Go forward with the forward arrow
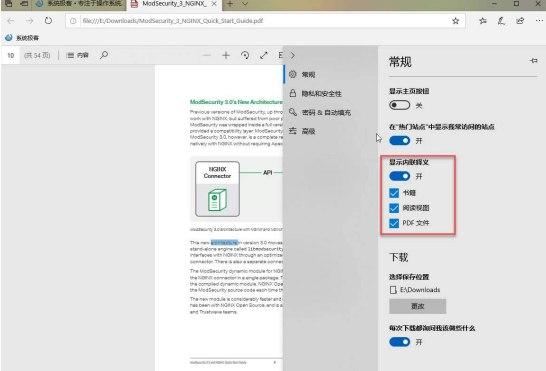 point(30,21)
